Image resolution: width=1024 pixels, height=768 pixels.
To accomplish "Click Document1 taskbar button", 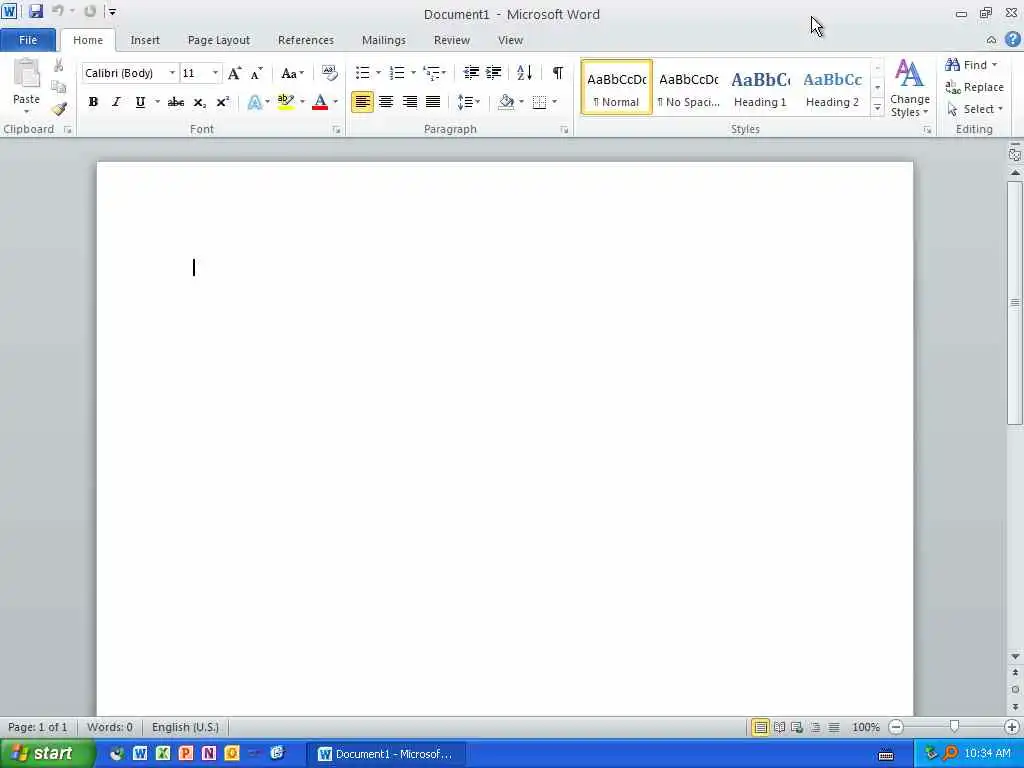I will tap(385, 754).
